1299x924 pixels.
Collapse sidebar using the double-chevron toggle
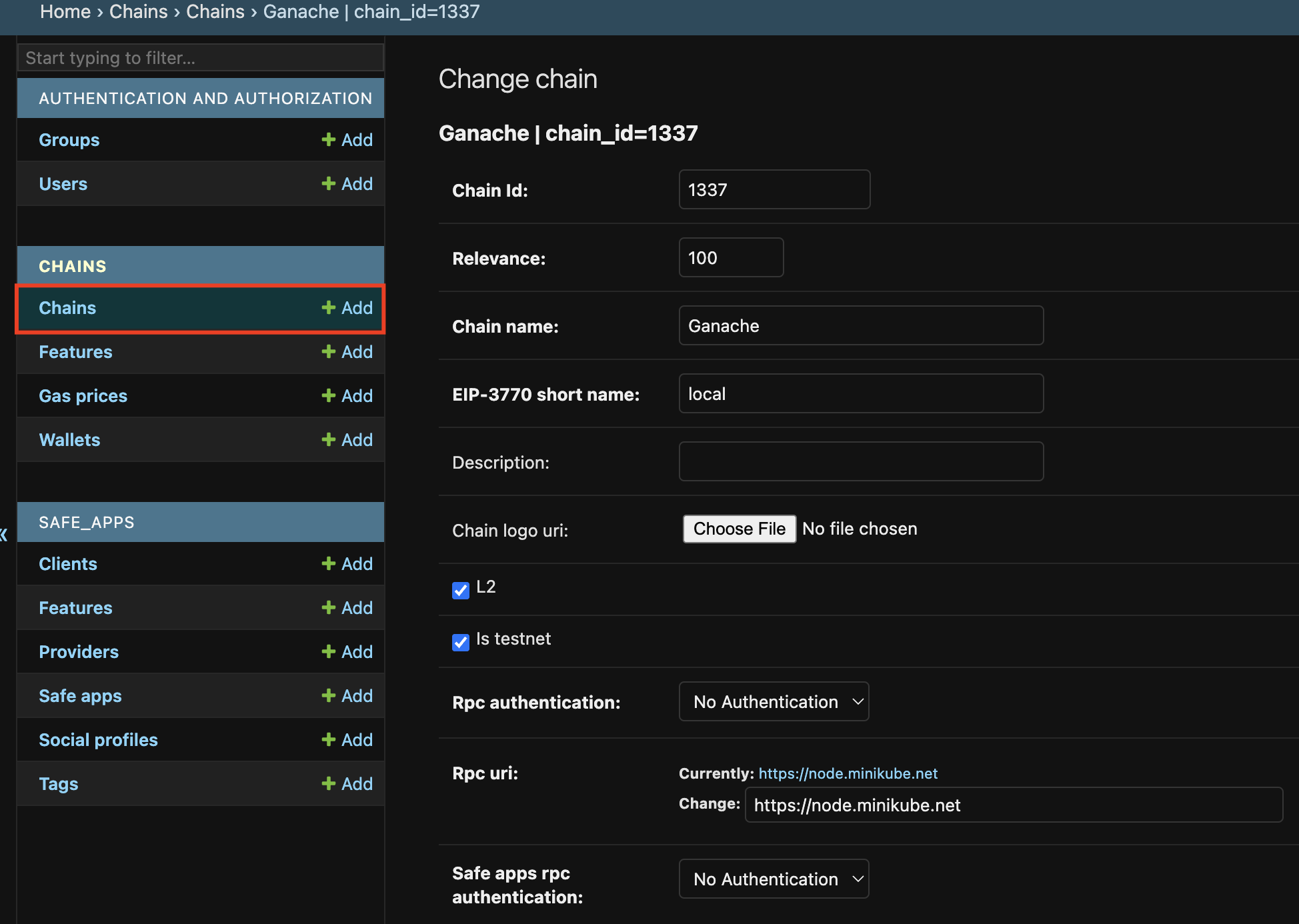point(4,534)
